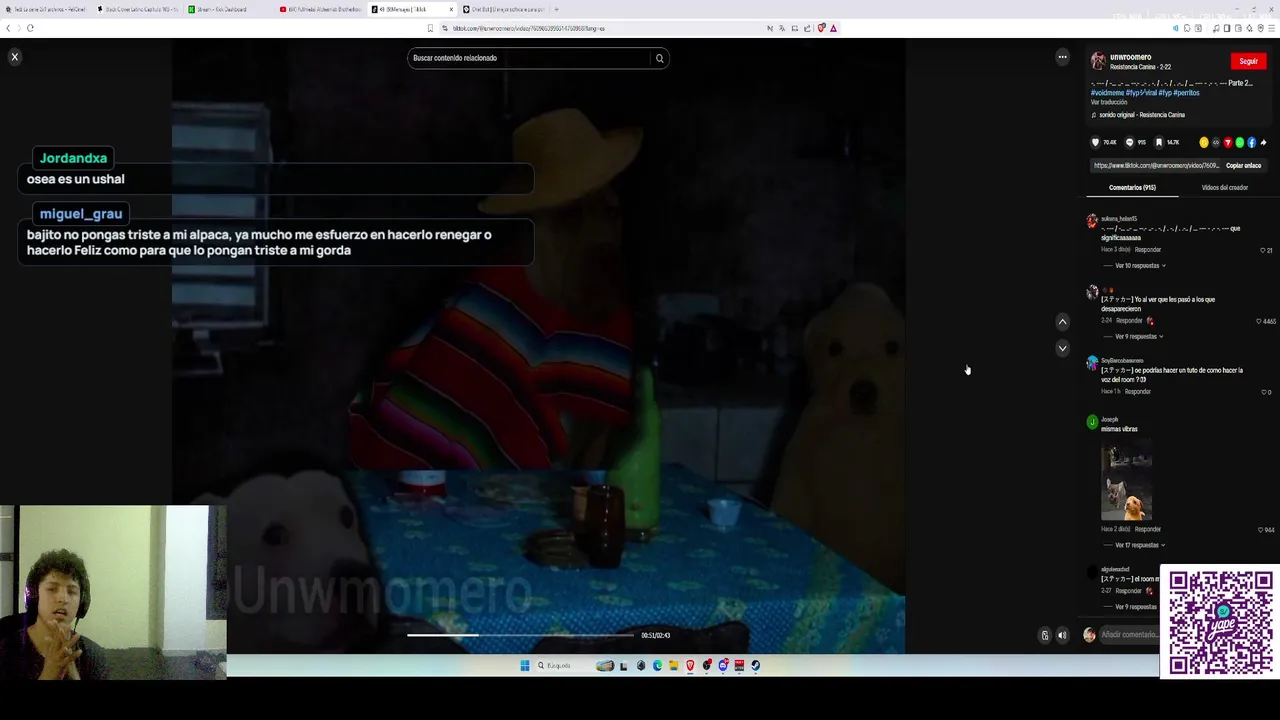Switch to 'Comentarios (915)' tab

tap(1132, 187)
